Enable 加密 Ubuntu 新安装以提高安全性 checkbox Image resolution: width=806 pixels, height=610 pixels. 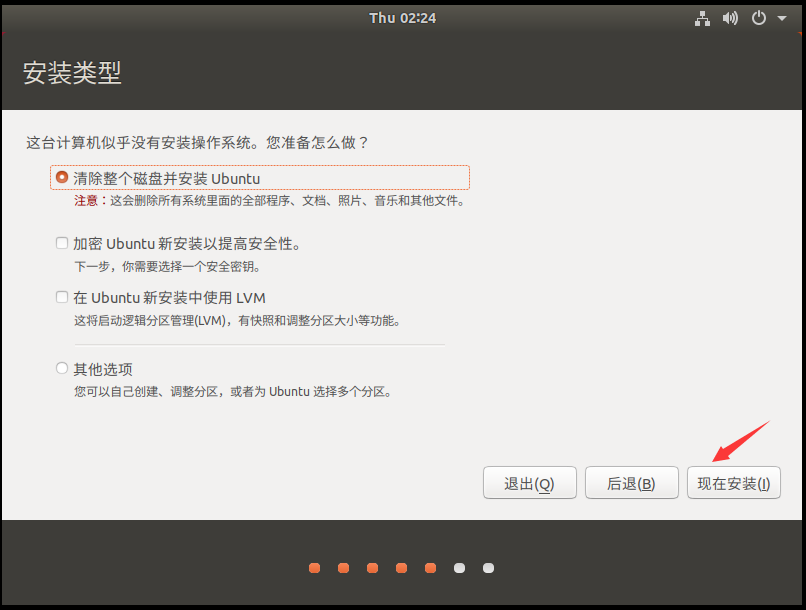click(62, 243)
